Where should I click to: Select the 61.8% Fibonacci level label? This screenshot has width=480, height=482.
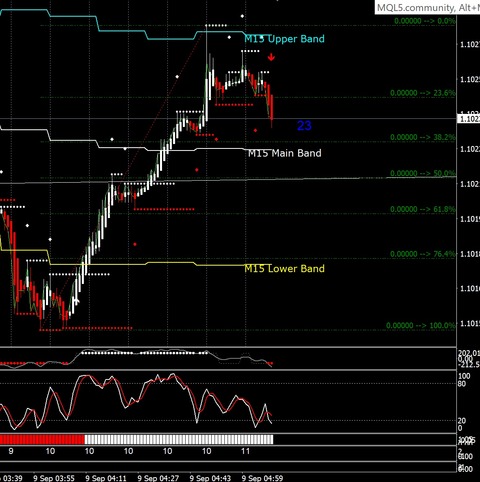[x=422, y=209]
